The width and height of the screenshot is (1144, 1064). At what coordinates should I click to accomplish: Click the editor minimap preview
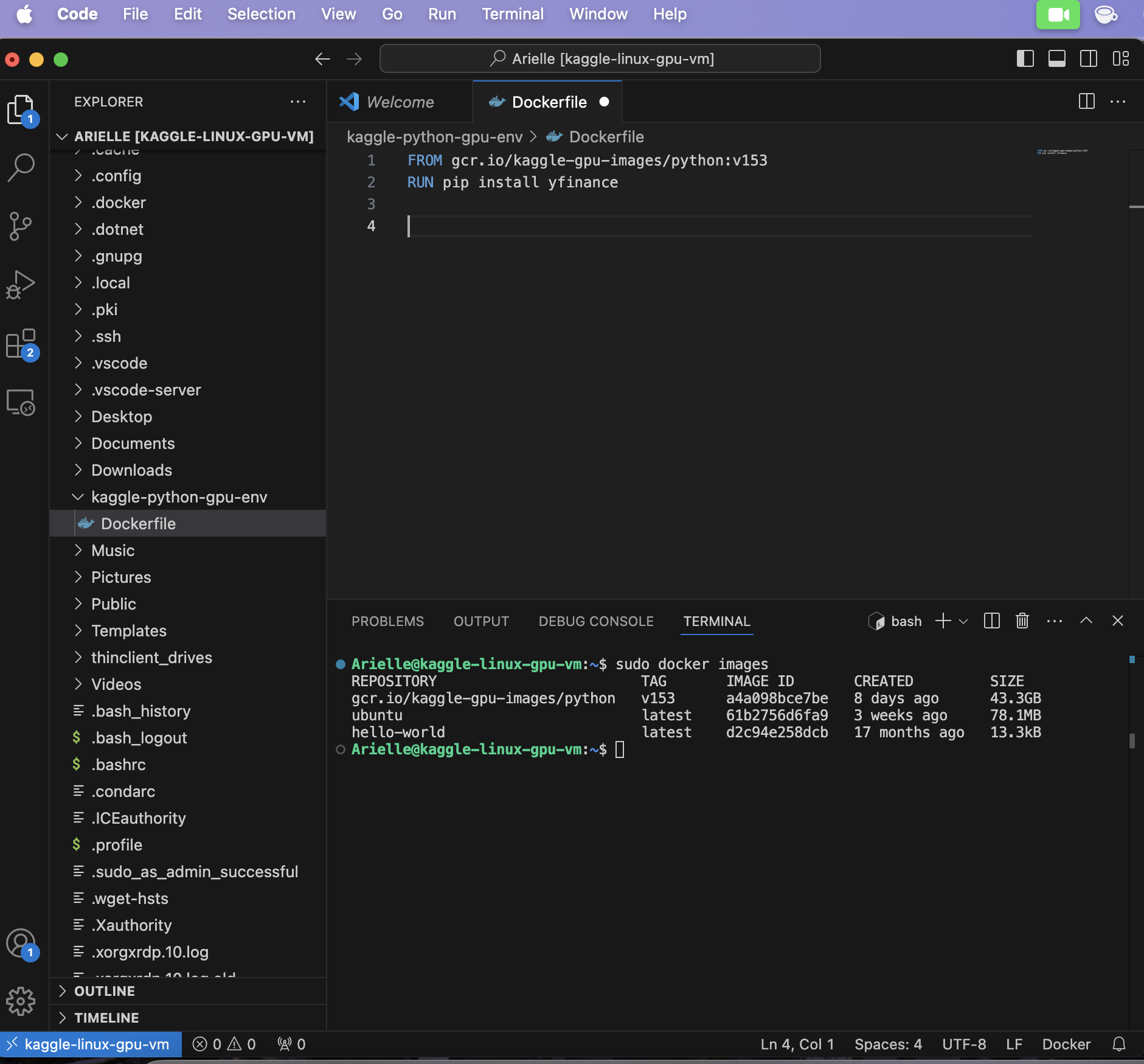click(1062, 151)
